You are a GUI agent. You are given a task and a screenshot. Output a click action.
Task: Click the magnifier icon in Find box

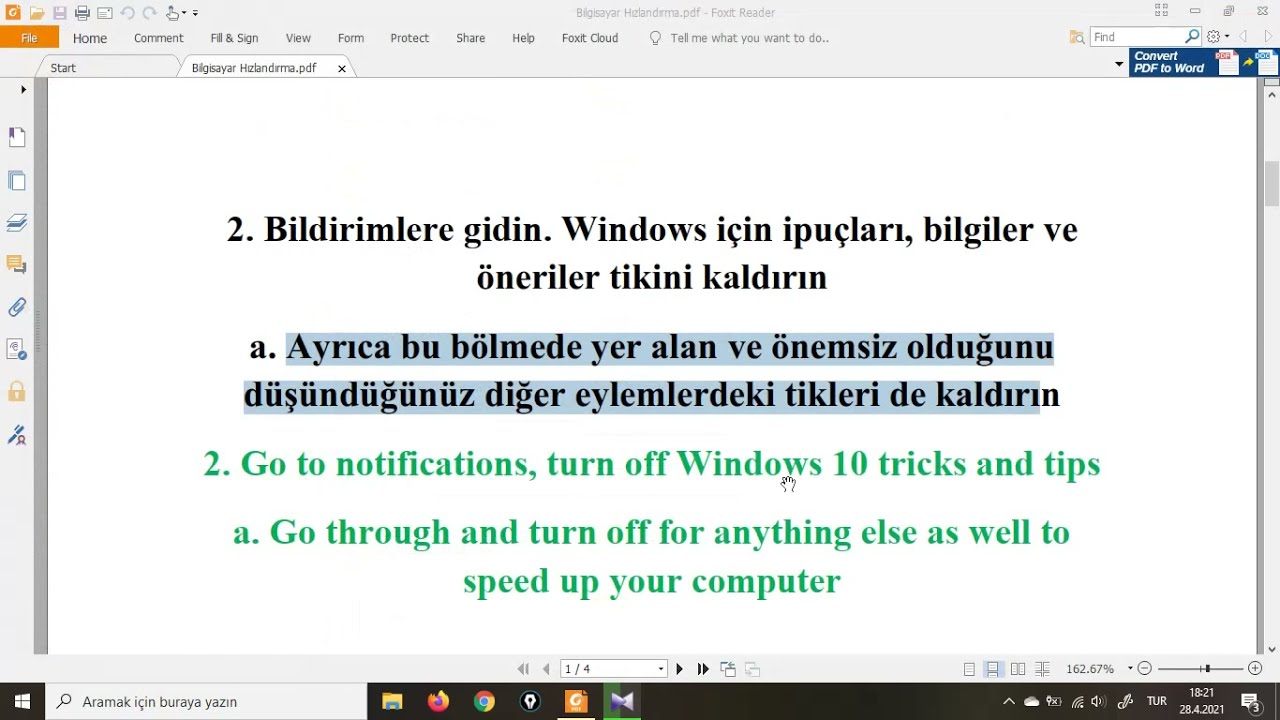(1192, 37)
